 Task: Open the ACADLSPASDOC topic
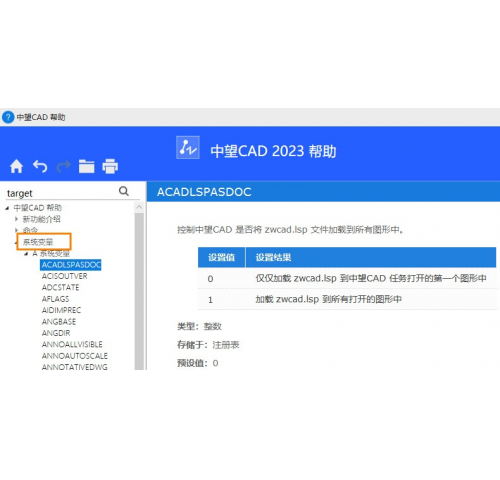(71, 265)
